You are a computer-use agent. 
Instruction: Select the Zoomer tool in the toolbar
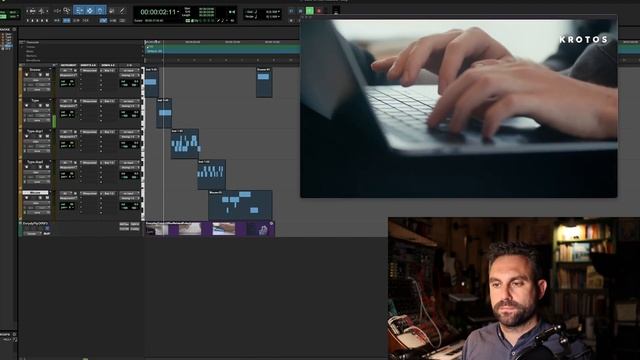tap(67, 11)
